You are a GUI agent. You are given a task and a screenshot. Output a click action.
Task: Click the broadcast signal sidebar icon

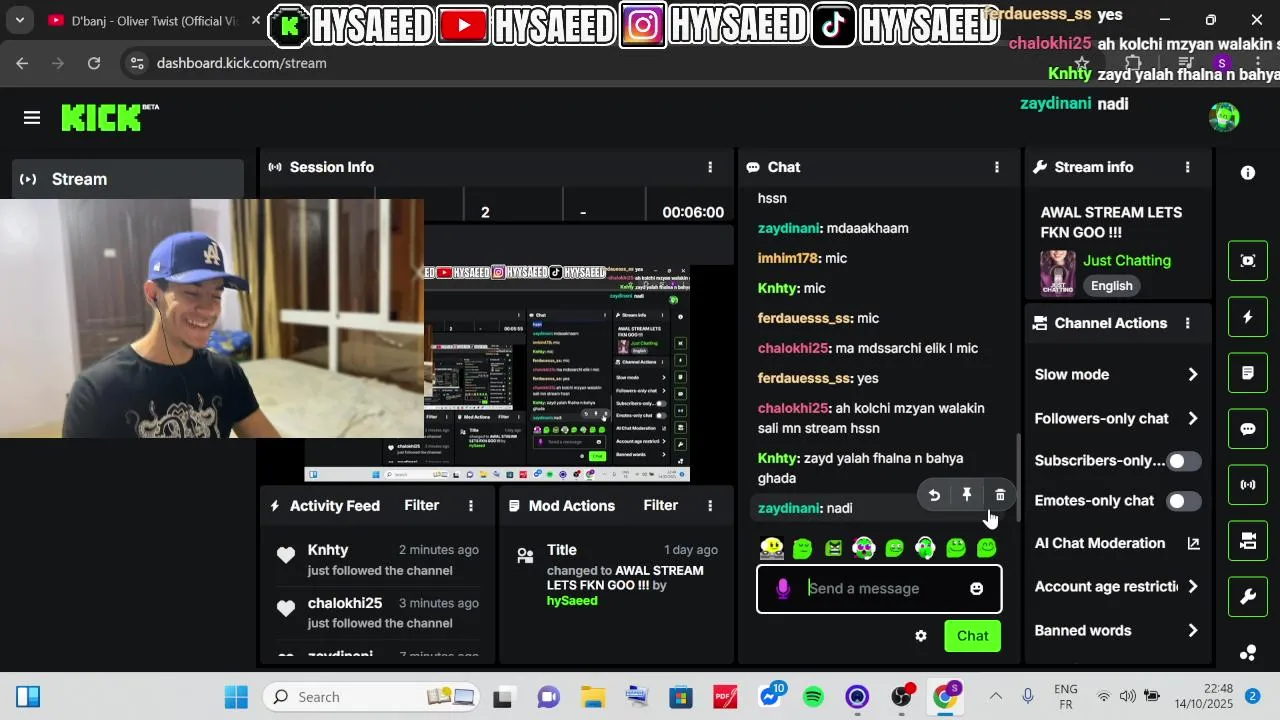click(1248, 485)
